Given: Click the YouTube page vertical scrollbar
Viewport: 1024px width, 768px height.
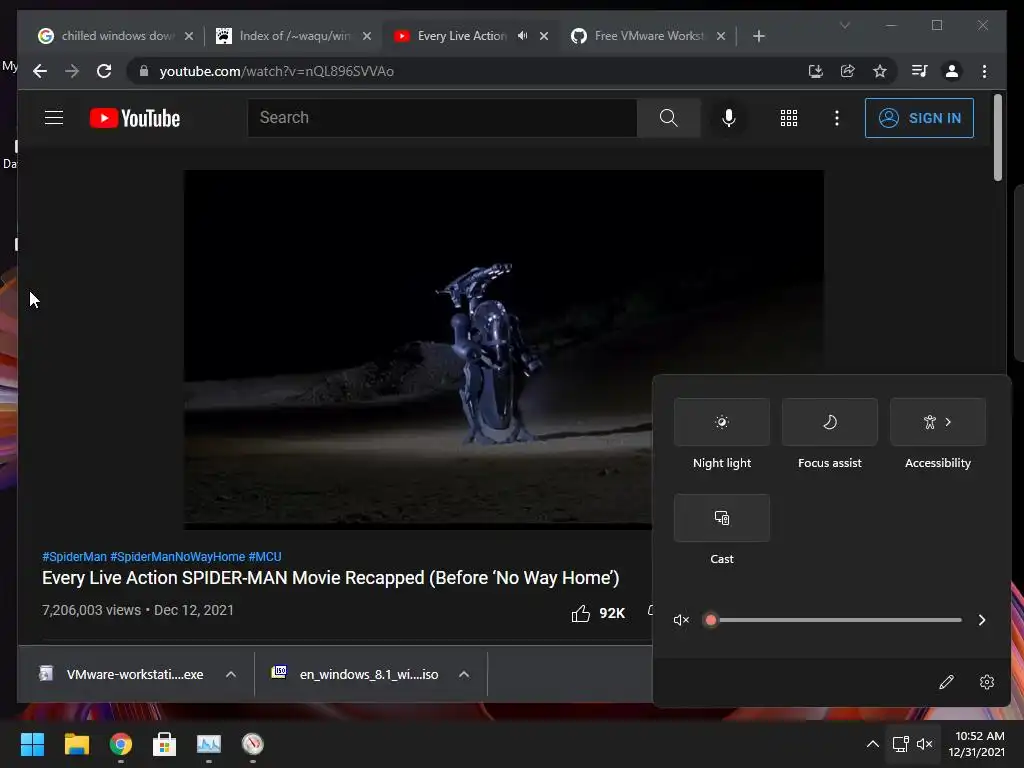Looking at the screenshot, I should 997,137.
